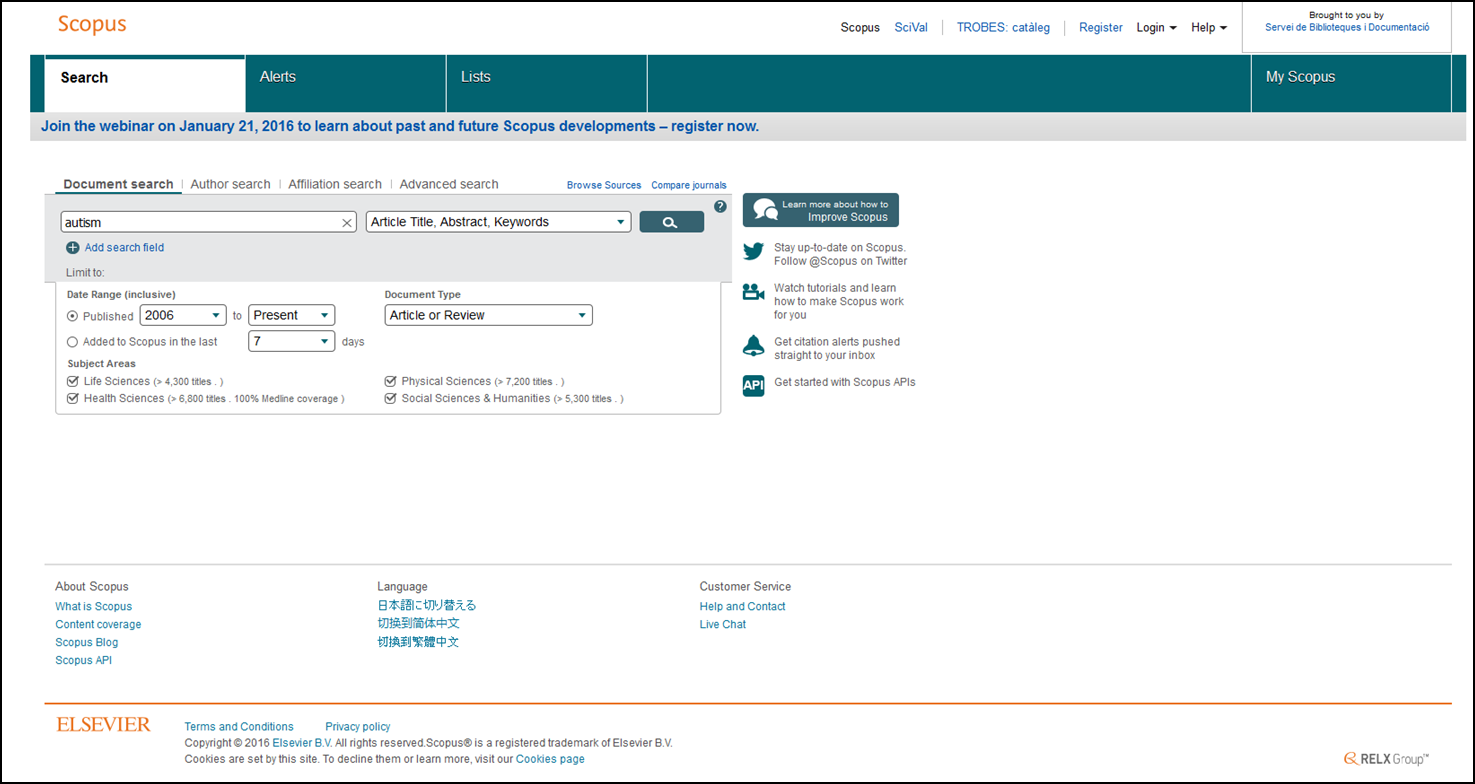This screenshot has width=1475, height=784.
Task: Click the plus icon for Add search field
Action: tap(73, 248)
